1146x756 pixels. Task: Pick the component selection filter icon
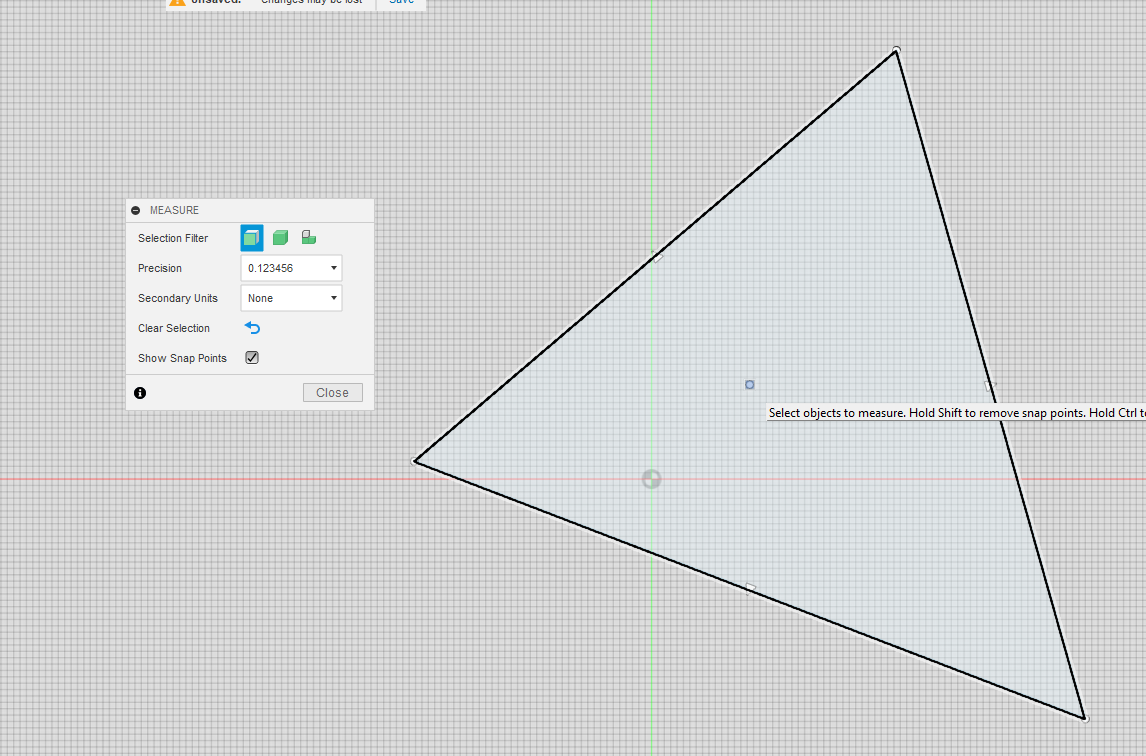309,238
